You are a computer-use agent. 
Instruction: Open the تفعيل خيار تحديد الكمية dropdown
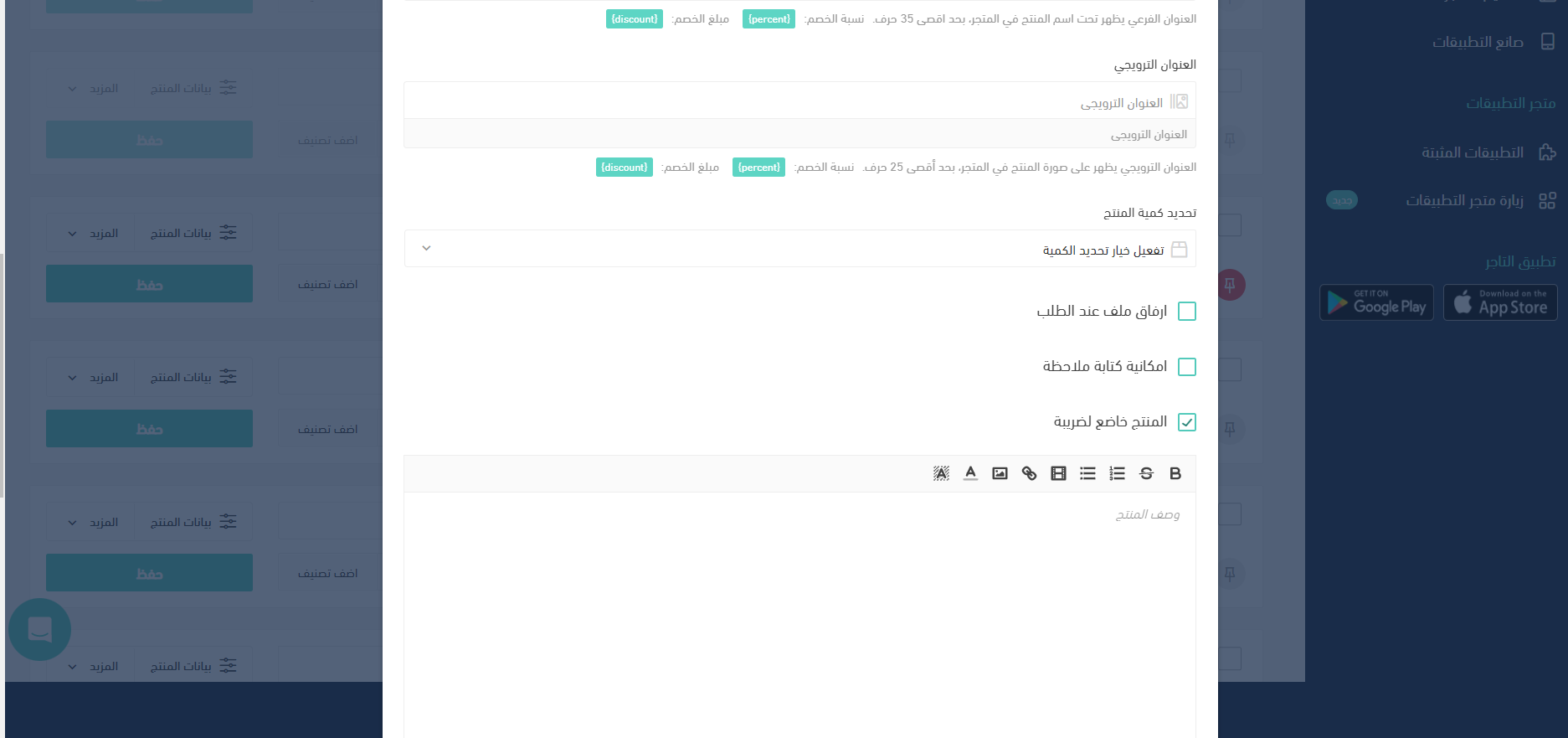pyautogui.click(x=799, y=249)
